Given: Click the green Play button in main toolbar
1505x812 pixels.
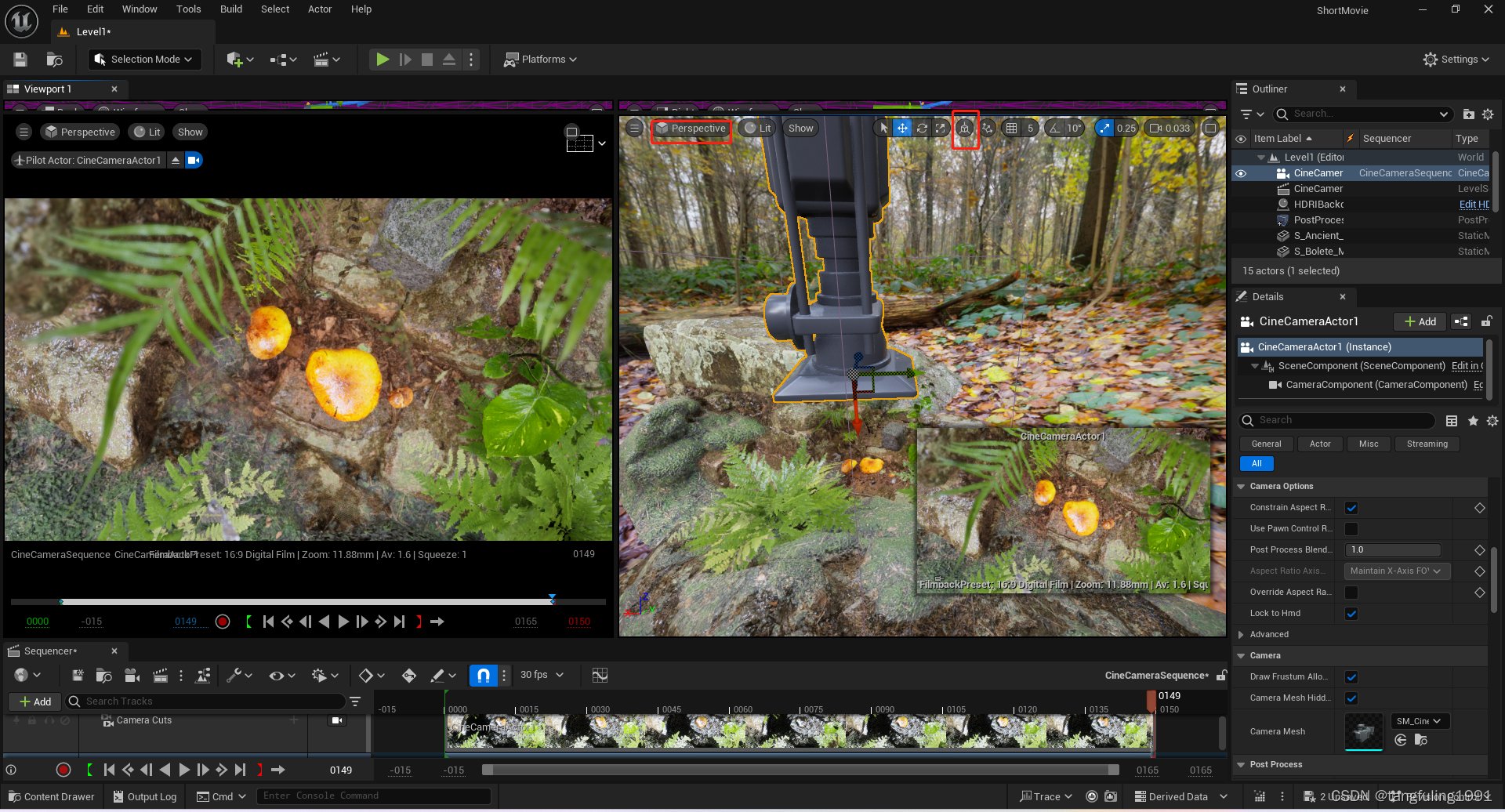Looking at the screenshot, I should [383, 60].
